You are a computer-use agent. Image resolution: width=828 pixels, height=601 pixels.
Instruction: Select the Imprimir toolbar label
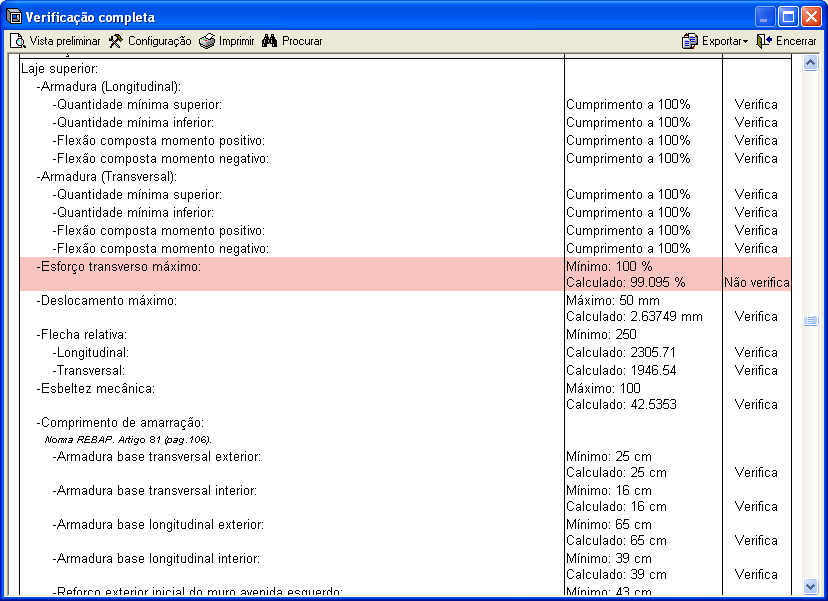click(236, 41)
